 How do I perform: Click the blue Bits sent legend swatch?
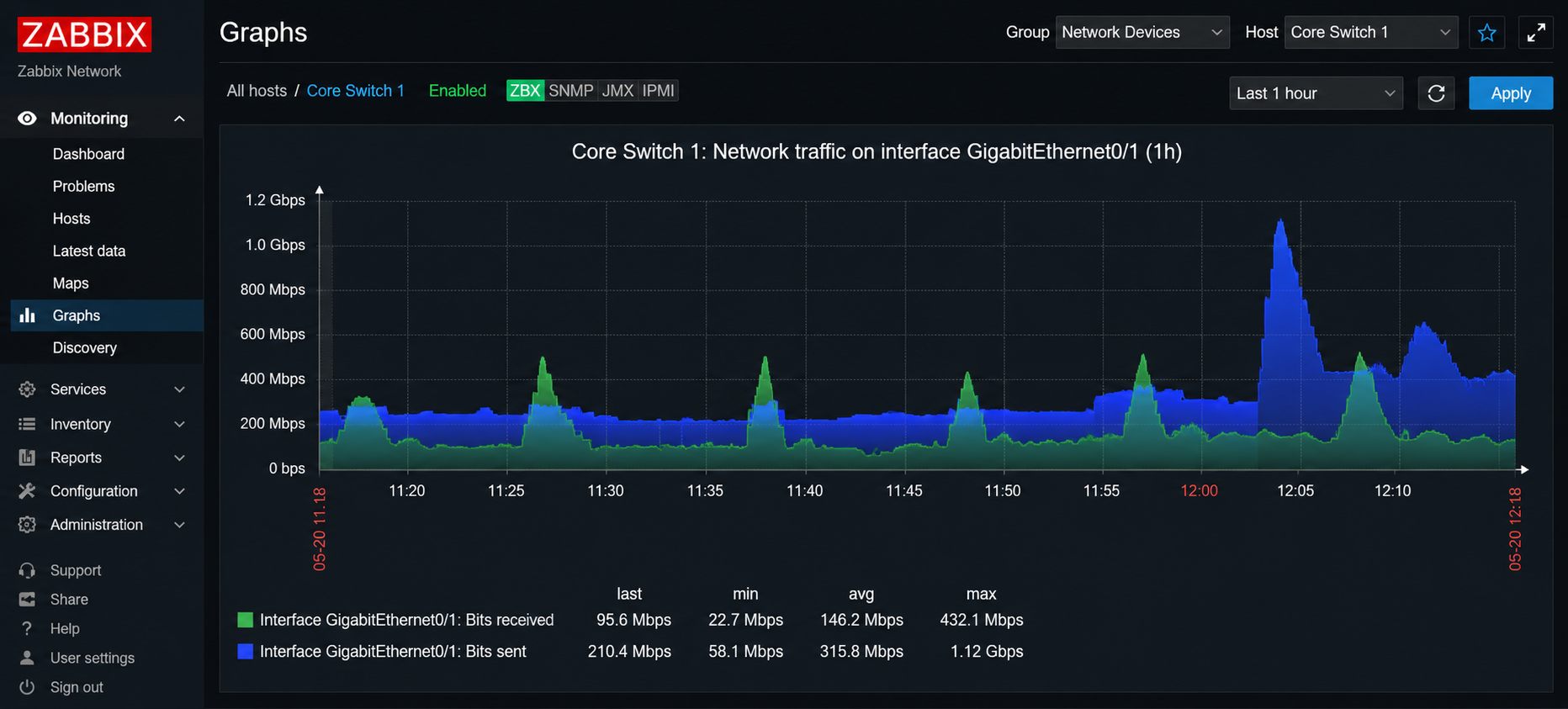coord(246,651)
